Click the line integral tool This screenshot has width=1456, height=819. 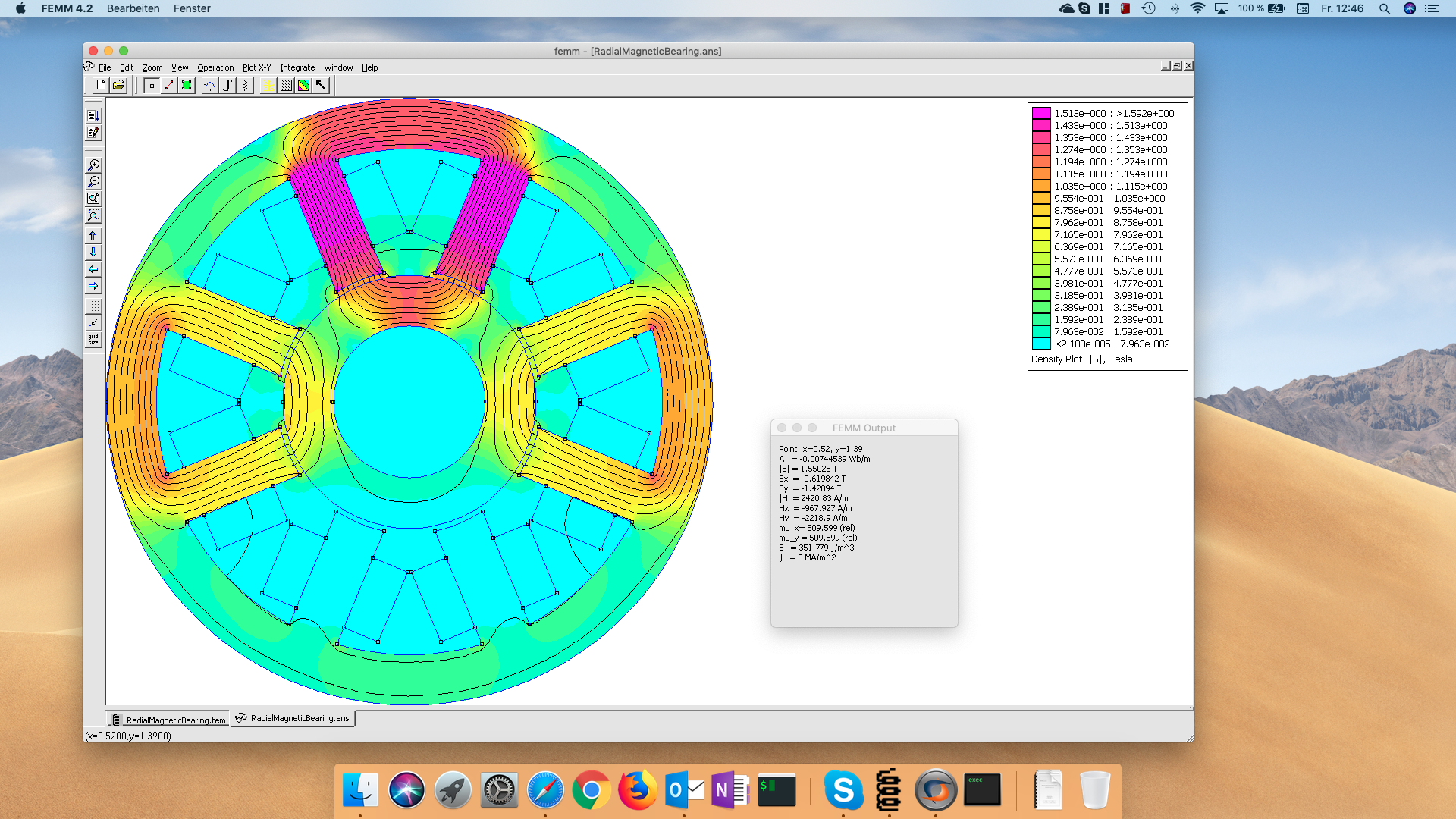click(x=227, y=86)
